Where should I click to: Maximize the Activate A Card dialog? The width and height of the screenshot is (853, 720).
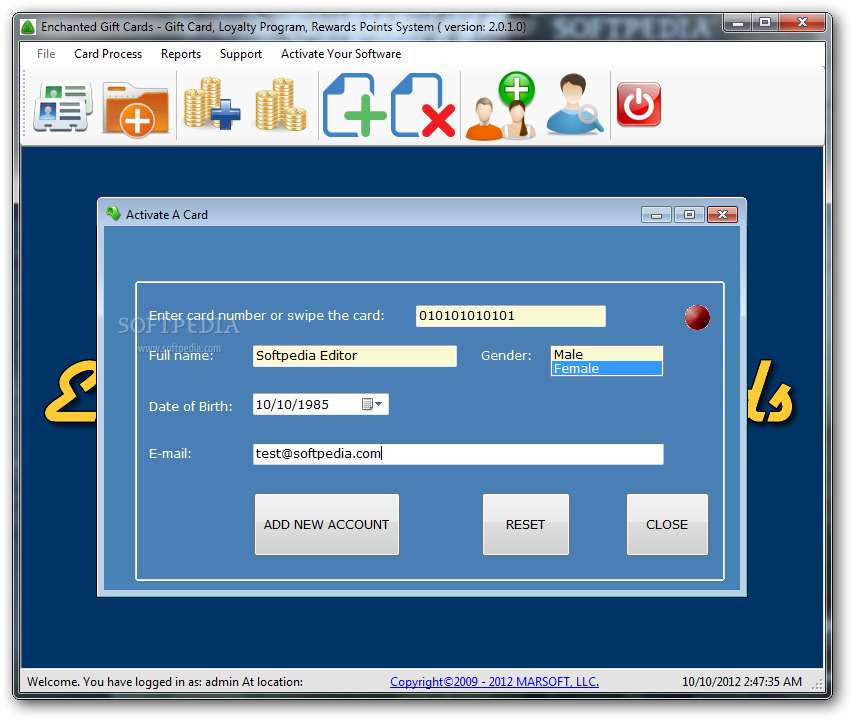click(x=689, y=215)
